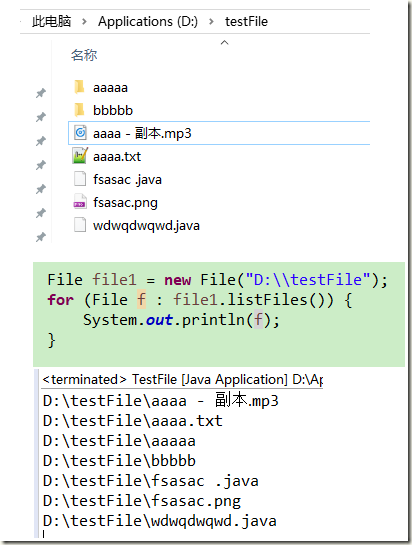
Task: Select the bbbbb folder name
Action: tap(113, 111)
